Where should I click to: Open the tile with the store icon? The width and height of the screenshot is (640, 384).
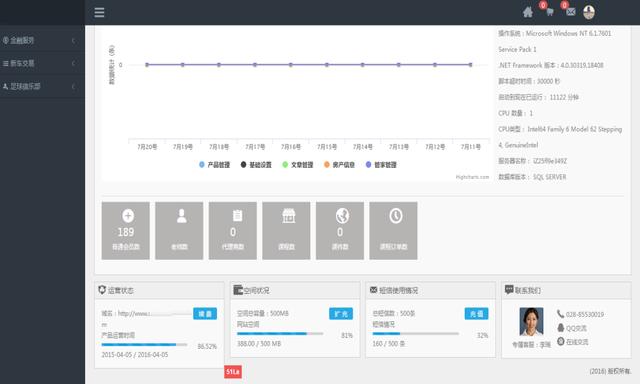pos(286,231)
